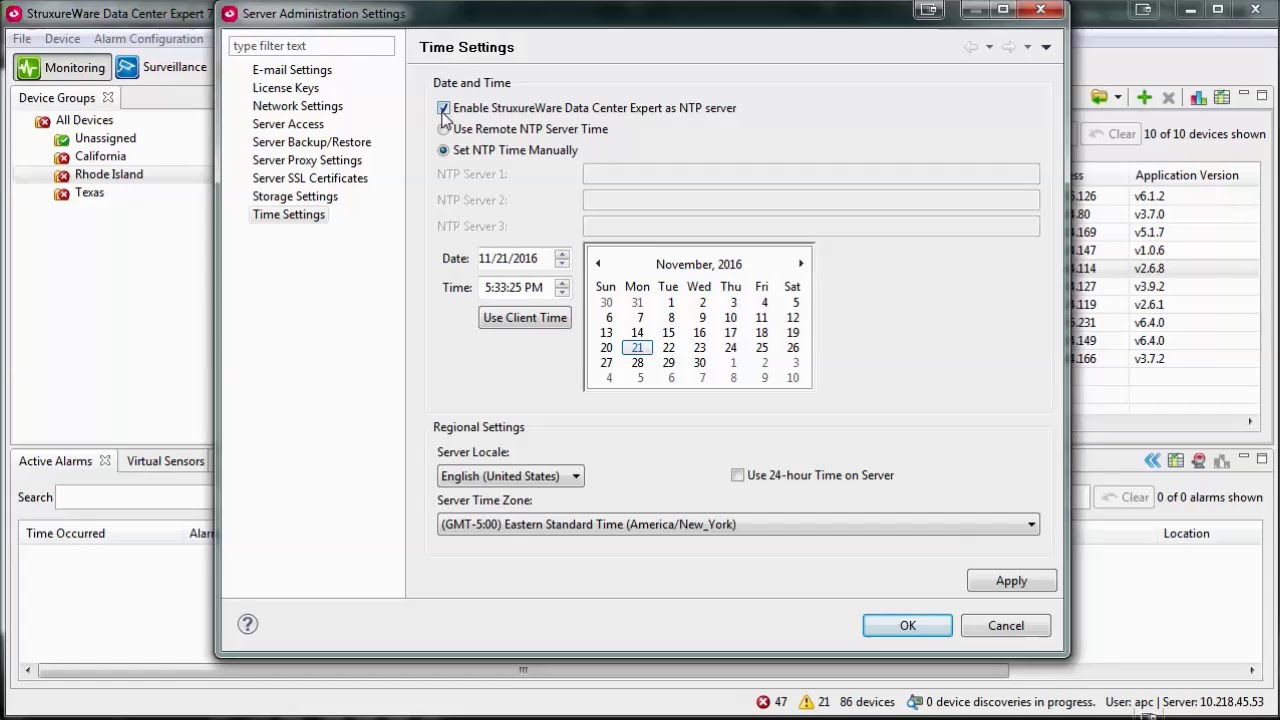Select Network Settings in settings list
Image resolution: width=1280 pixels, height=720 pixels.
click(298, 106)
